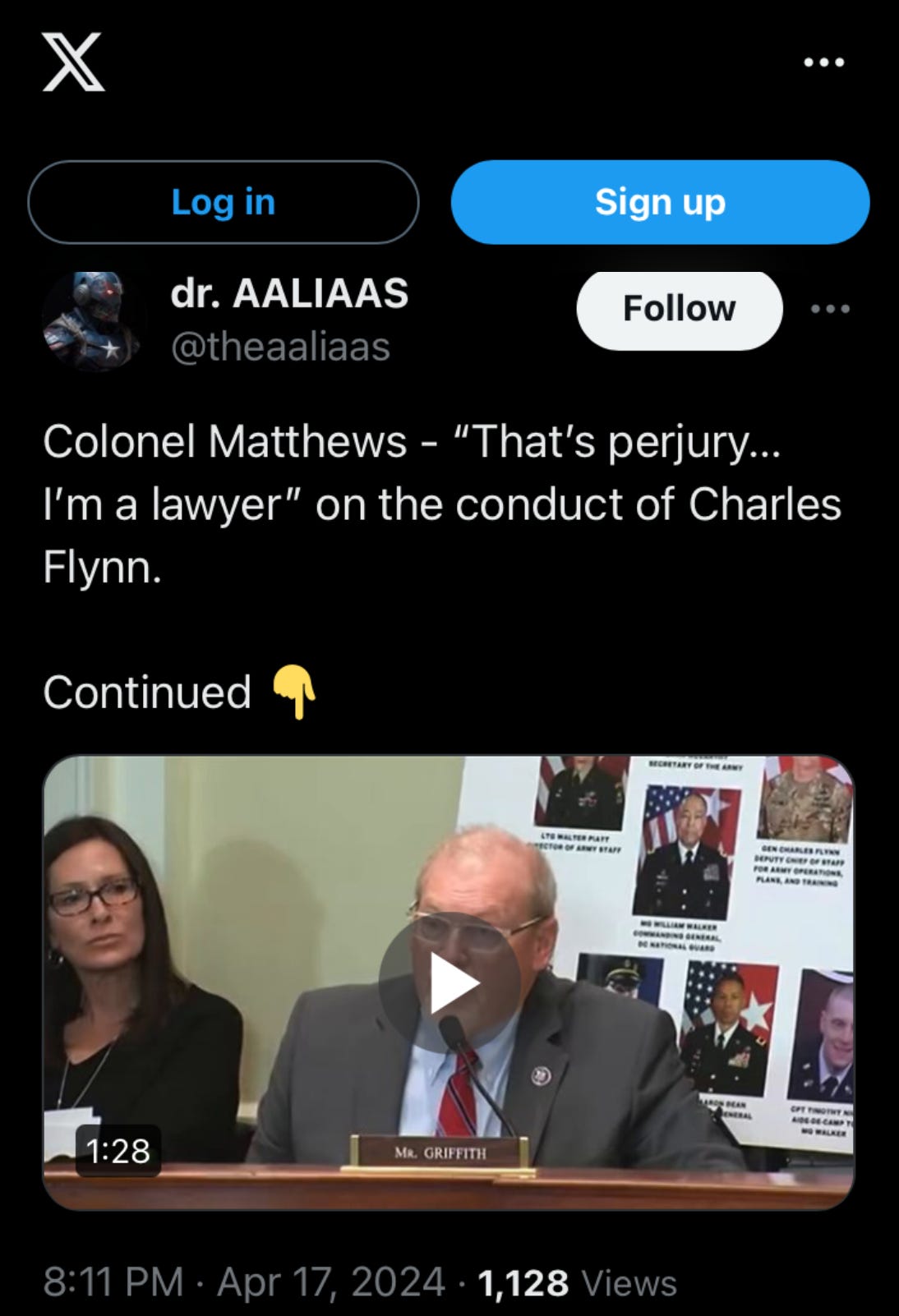Click the Mr. Griffith nameplate in video
The width and height of the screenshot is (899, 1316).
[x=440, y=1153]
